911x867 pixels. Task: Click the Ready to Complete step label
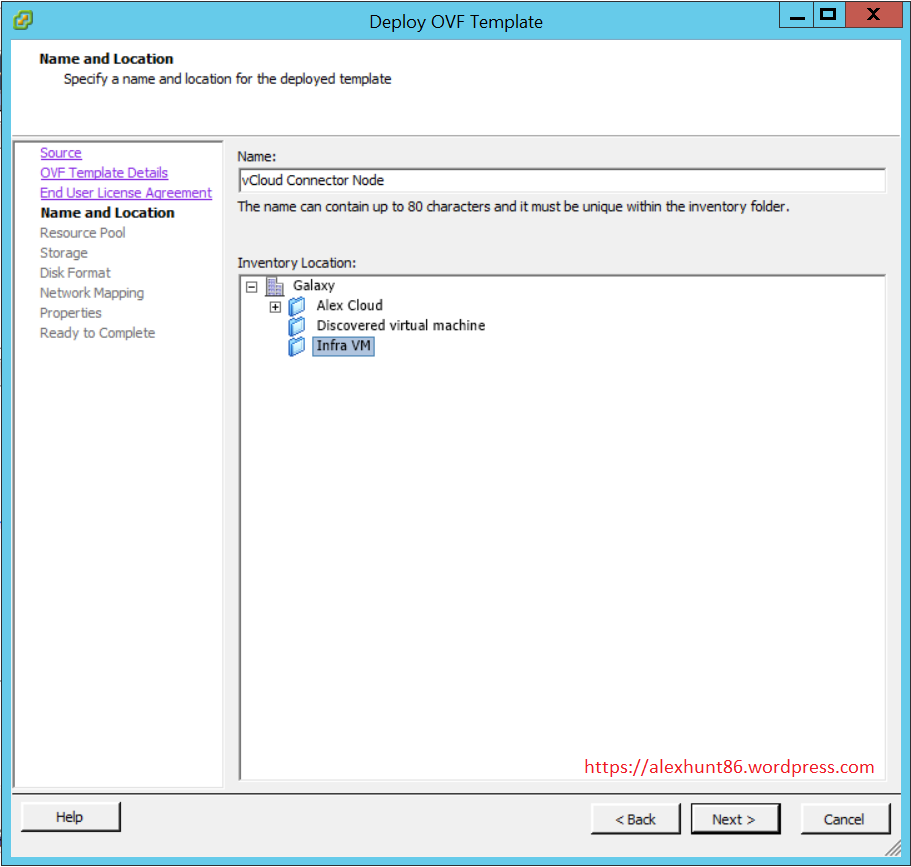coord(98,333)
